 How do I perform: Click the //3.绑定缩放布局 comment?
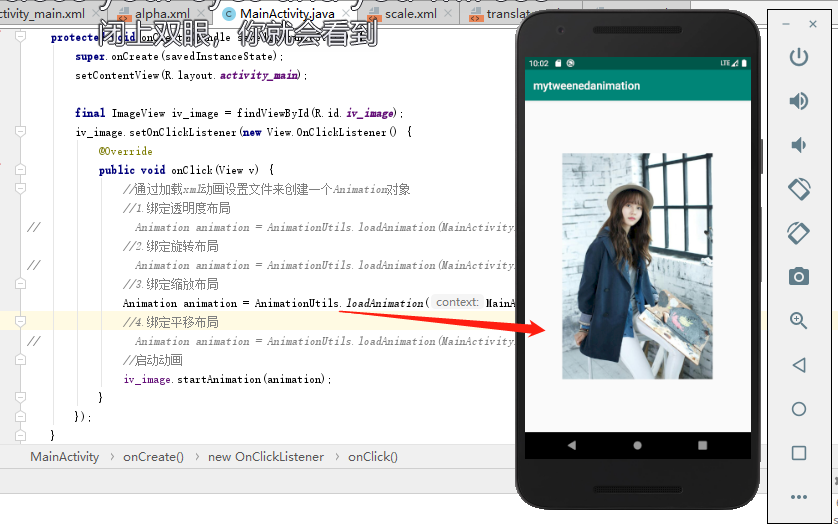pos(170,284)
